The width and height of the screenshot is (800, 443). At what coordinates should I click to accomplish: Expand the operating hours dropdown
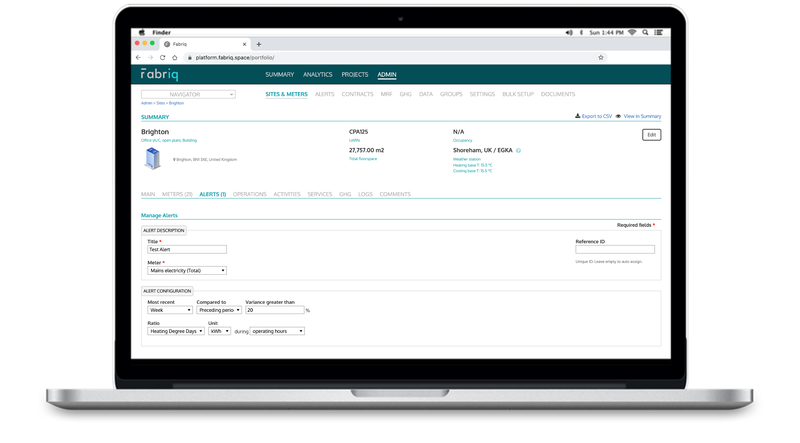click(277, 331)
